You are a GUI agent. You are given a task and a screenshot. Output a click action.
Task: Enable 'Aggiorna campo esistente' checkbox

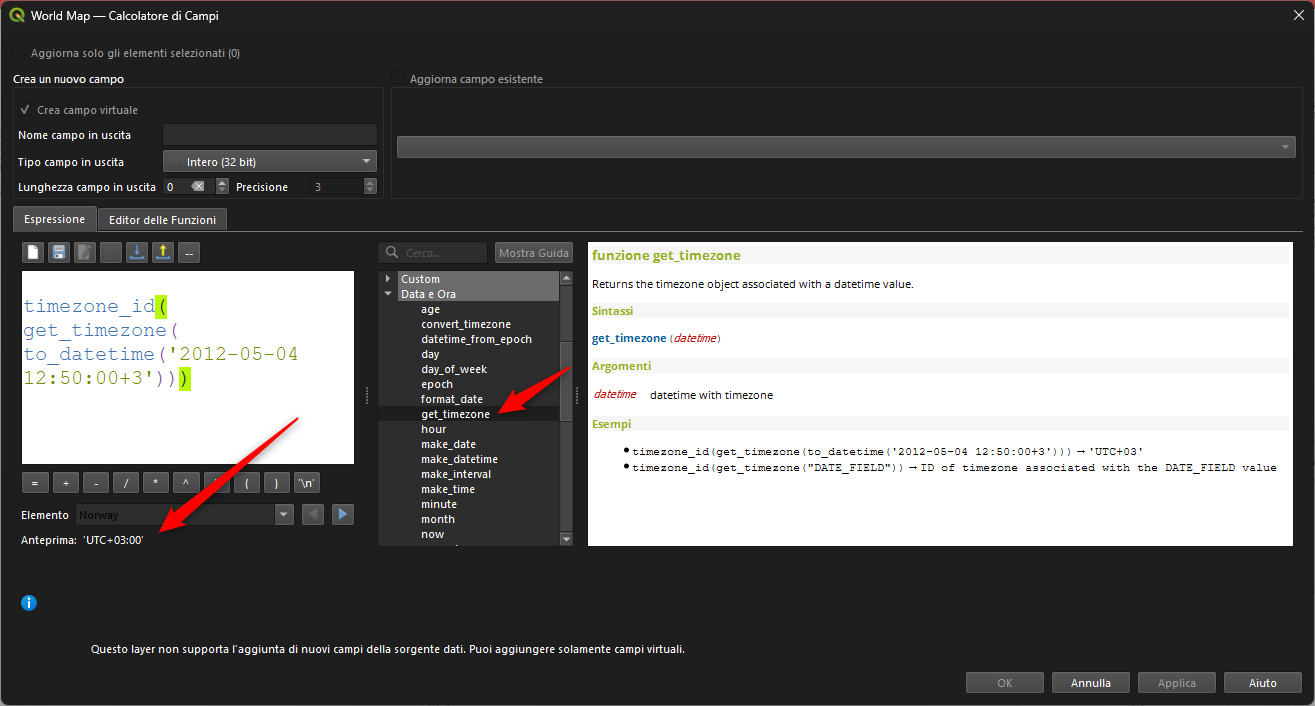coord(398,79)
